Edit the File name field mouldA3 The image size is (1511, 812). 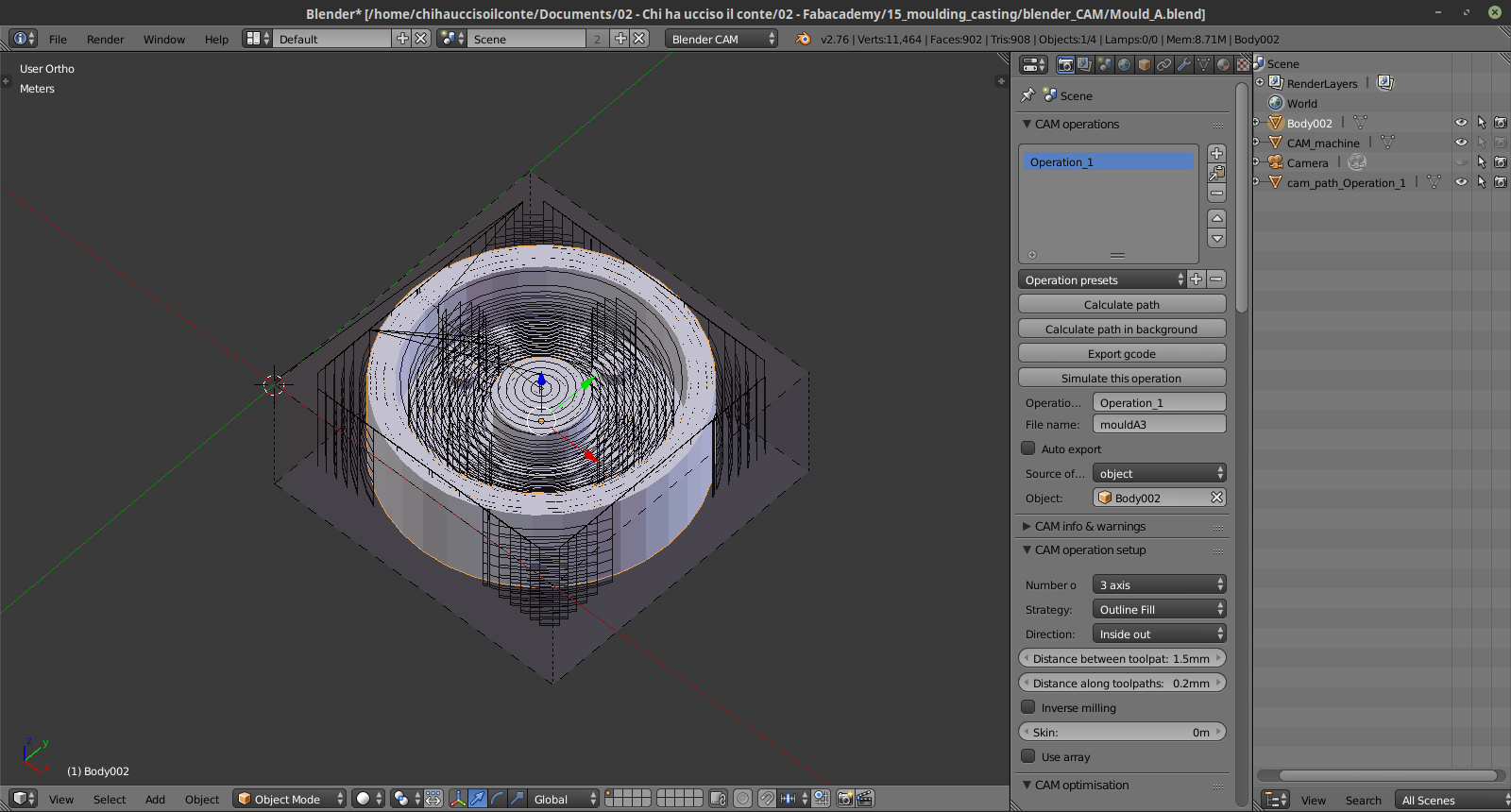tap(1160, 424)
